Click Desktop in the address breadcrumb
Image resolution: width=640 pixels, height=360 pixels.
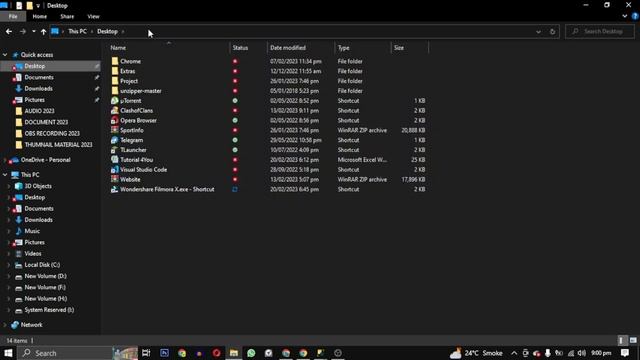(x=107, y=31)
